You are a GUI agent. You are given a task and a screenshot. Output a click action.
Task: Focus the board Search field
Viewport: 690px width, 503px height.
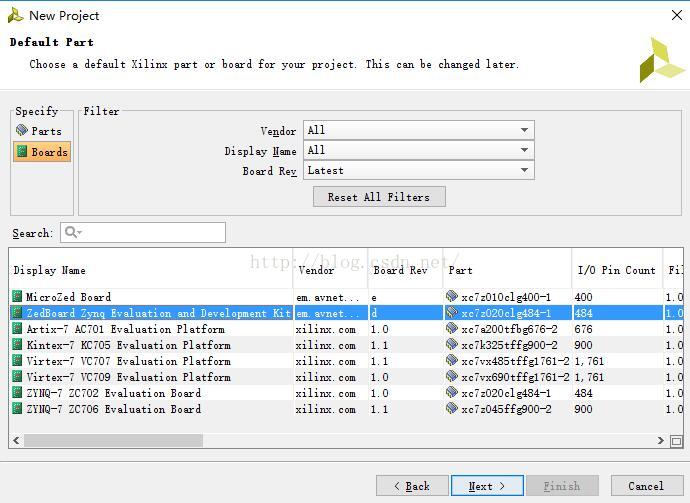click(x=143, y=232)
